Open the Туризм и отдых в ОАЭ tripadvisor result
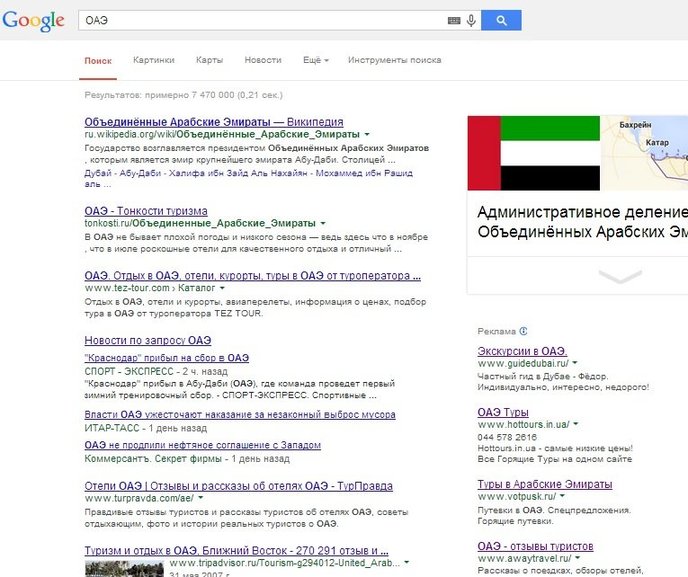Viewport: 688px width, 577px height. 236,551
